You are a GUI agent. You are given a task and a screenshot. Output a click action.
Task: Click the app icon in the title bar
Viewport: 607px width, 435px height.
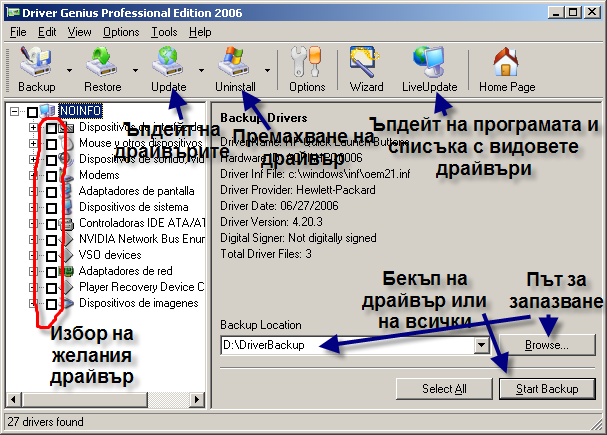(13, 13)
